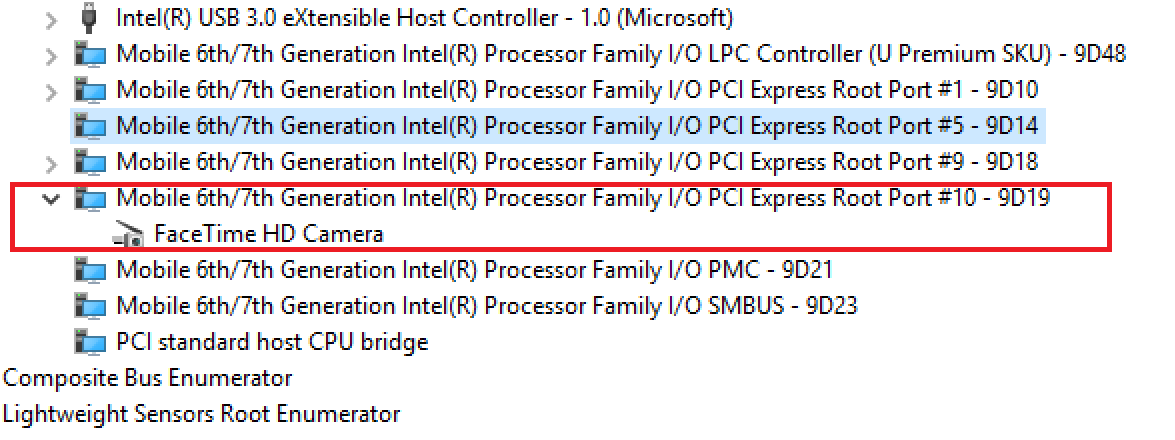Select PCI standard host CPU bridge text
The image size is (1175, 440).
click(x=273, y=343)
